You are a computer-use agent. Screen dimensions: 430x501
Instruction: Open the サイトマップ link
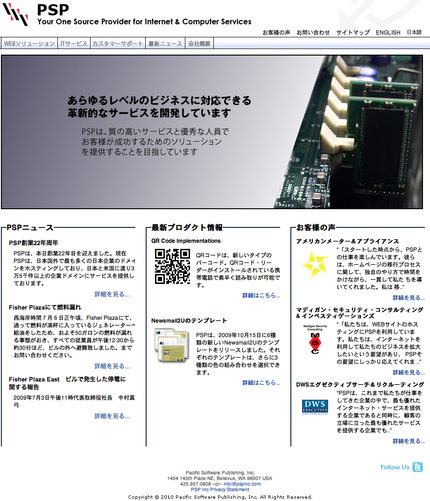(353, 32)
